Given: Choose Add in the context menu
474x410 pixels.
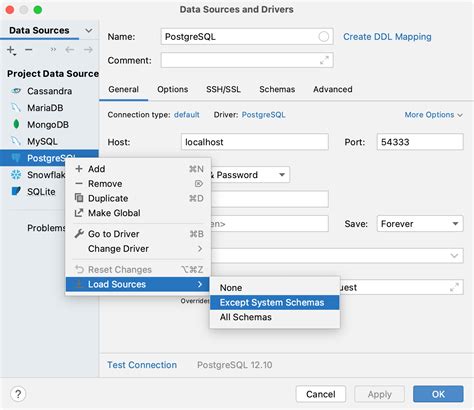Looking at the screenshot, I should pos(138,169).
